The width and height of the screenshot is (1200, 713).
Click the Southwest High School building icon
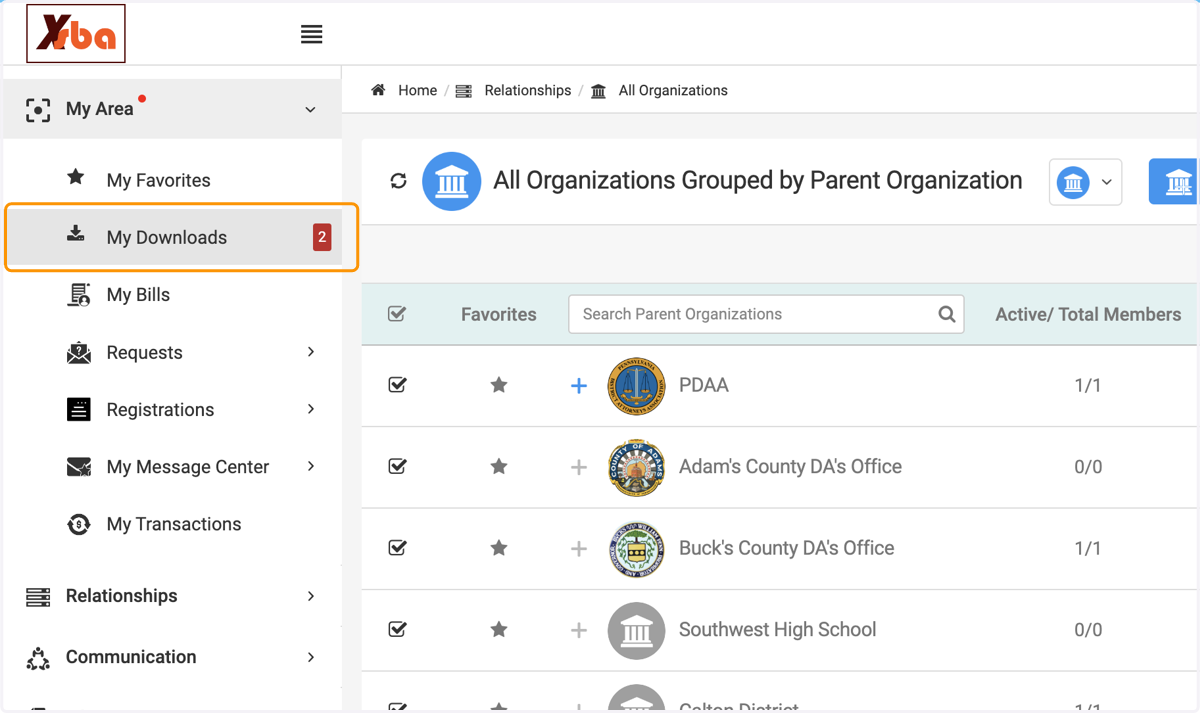(636, 630)
